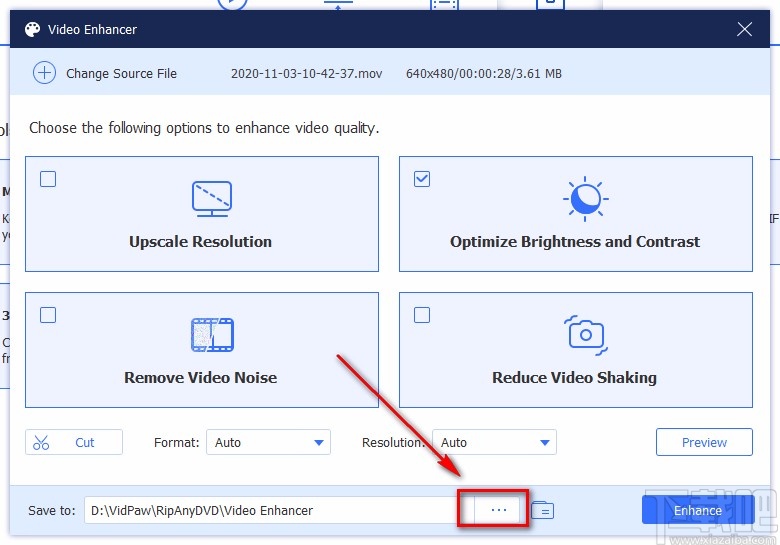Click the Cut button
This screenshot has width=780, height=545.
74,442
